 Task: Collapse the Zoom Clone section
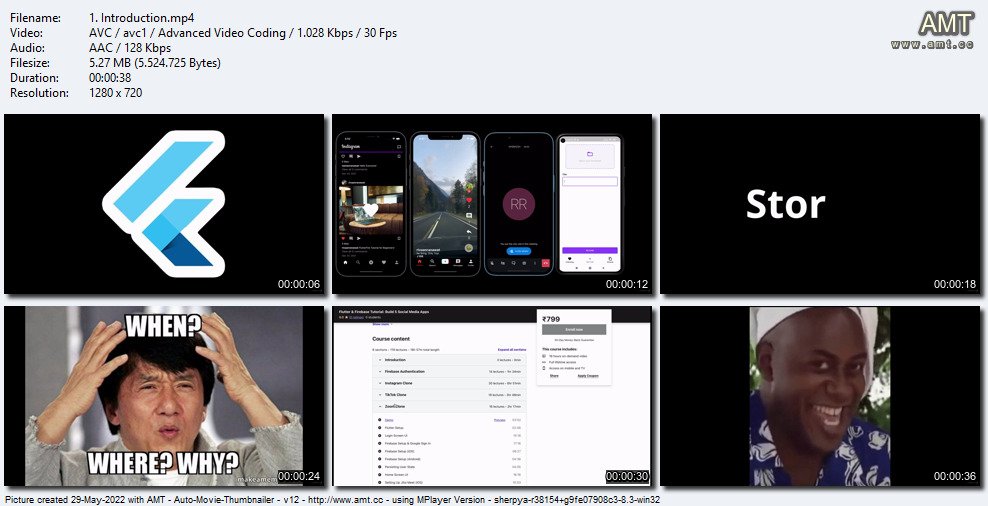coord(450,406)
